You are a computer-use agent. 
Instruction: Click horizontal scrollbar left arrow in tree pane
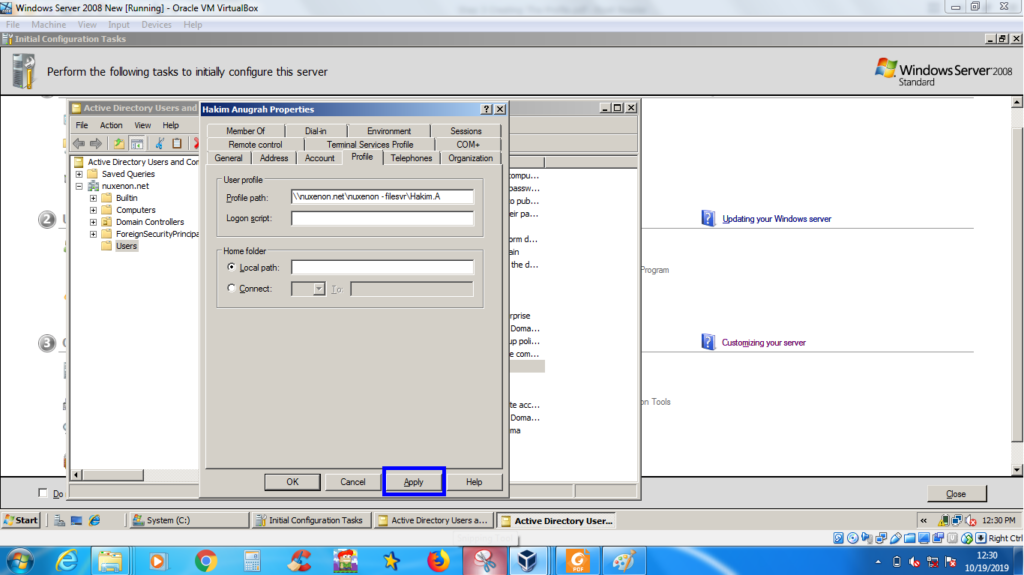tap(76, 475)
